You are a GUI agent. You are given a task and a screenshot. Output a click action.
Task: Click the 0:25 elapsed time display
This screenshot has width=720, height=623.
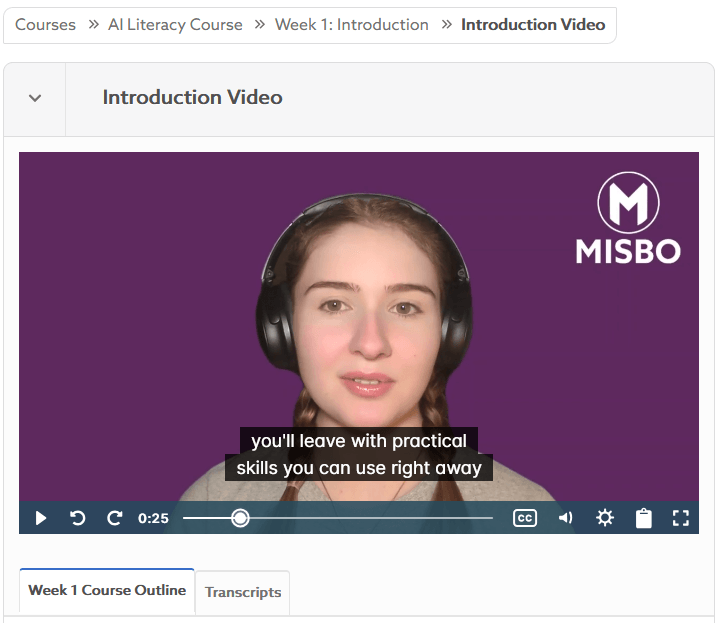point(153,518)
